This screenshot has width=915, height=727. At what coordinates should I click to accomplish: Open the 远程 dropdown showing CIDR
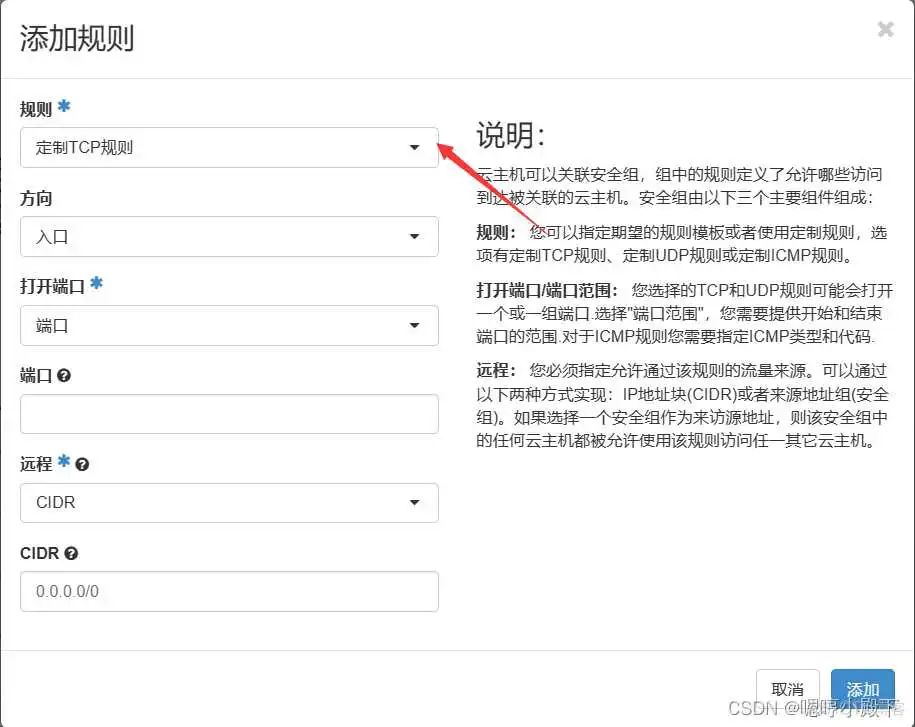[x=230, y=503]
